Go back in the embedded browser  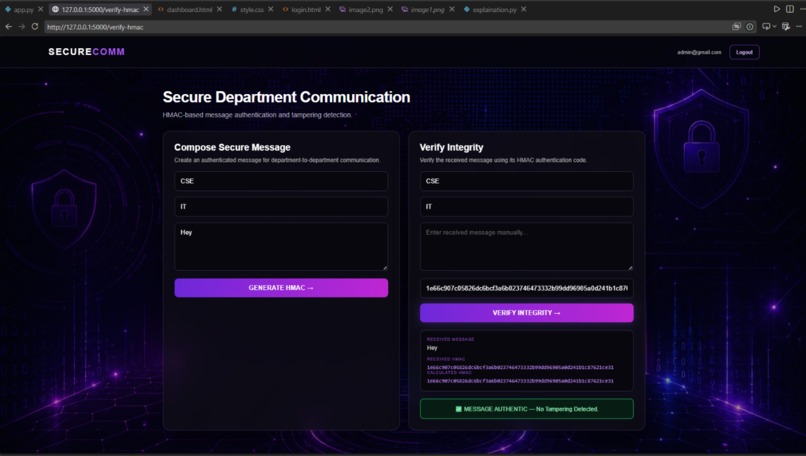[9, 27]
